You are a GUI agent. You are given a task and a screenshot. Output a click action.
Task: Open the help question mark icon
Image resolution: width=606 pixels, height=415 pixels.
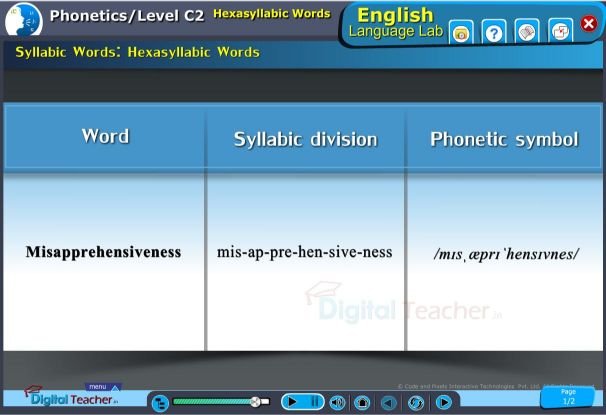[494, 32]
